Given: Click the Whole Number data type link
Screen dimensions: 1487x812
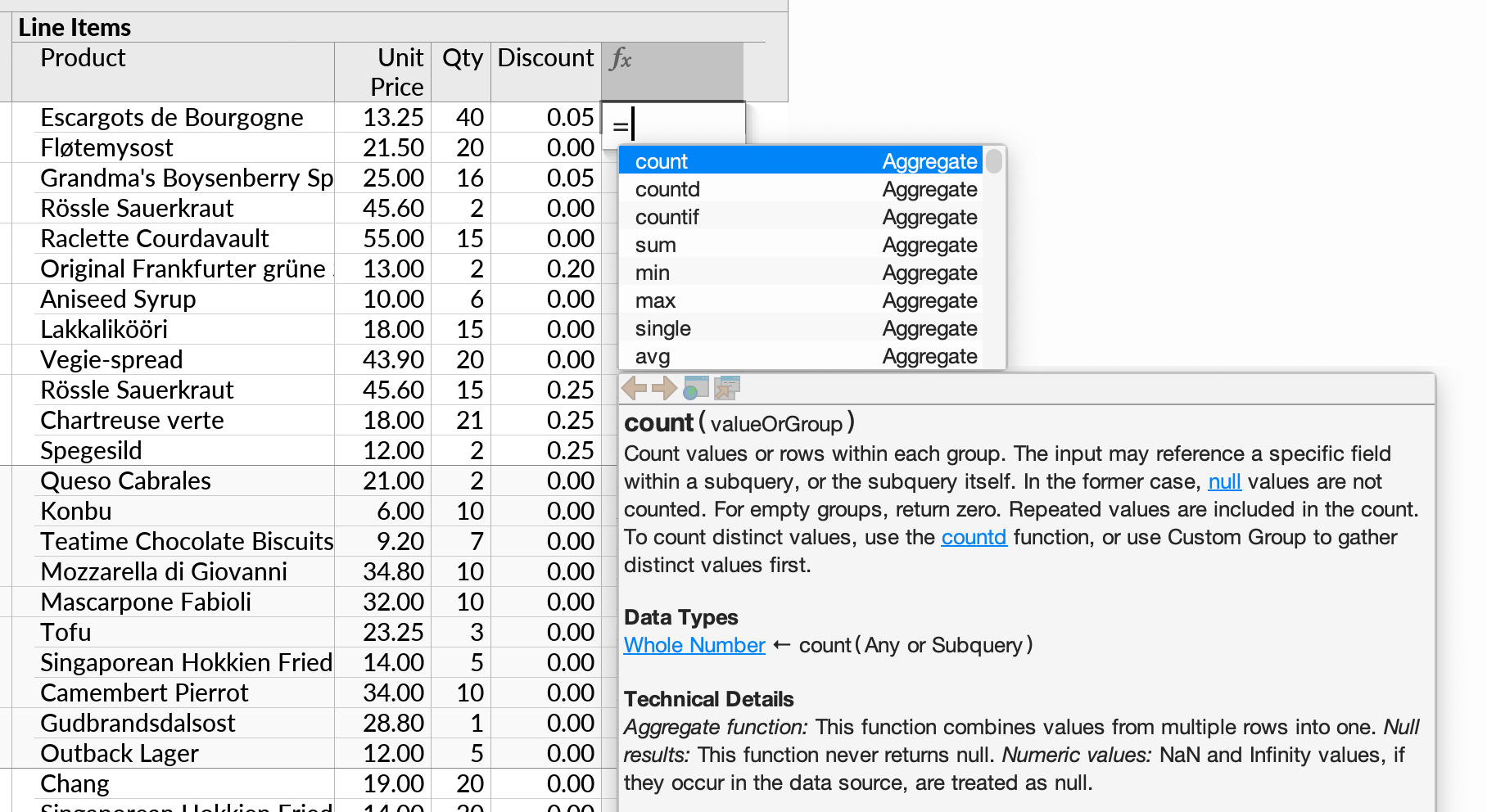Looking at the screenshot, I should click(x=694, y=645).
